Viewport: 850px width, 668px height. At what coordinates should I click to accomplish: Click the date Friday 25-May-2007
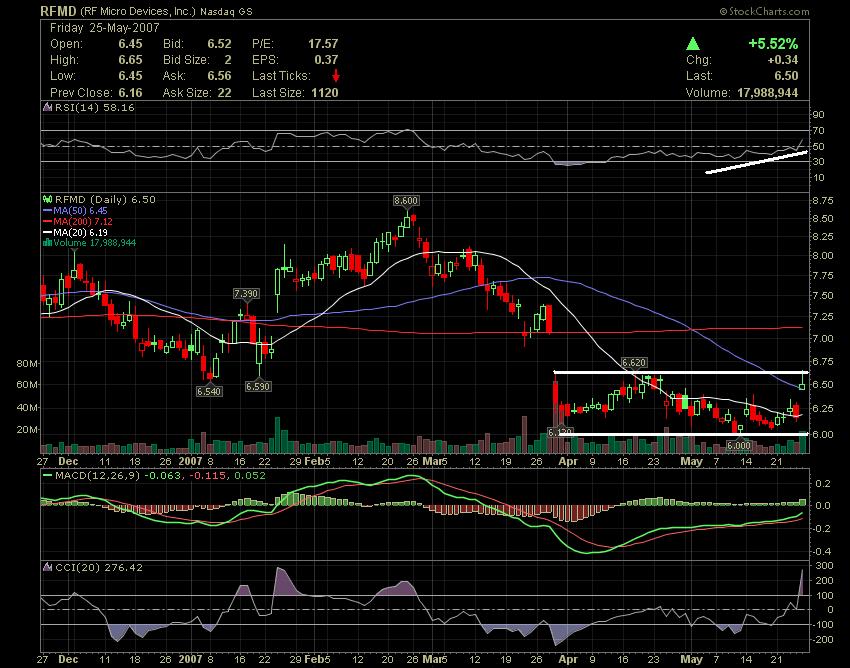[104, 28]
